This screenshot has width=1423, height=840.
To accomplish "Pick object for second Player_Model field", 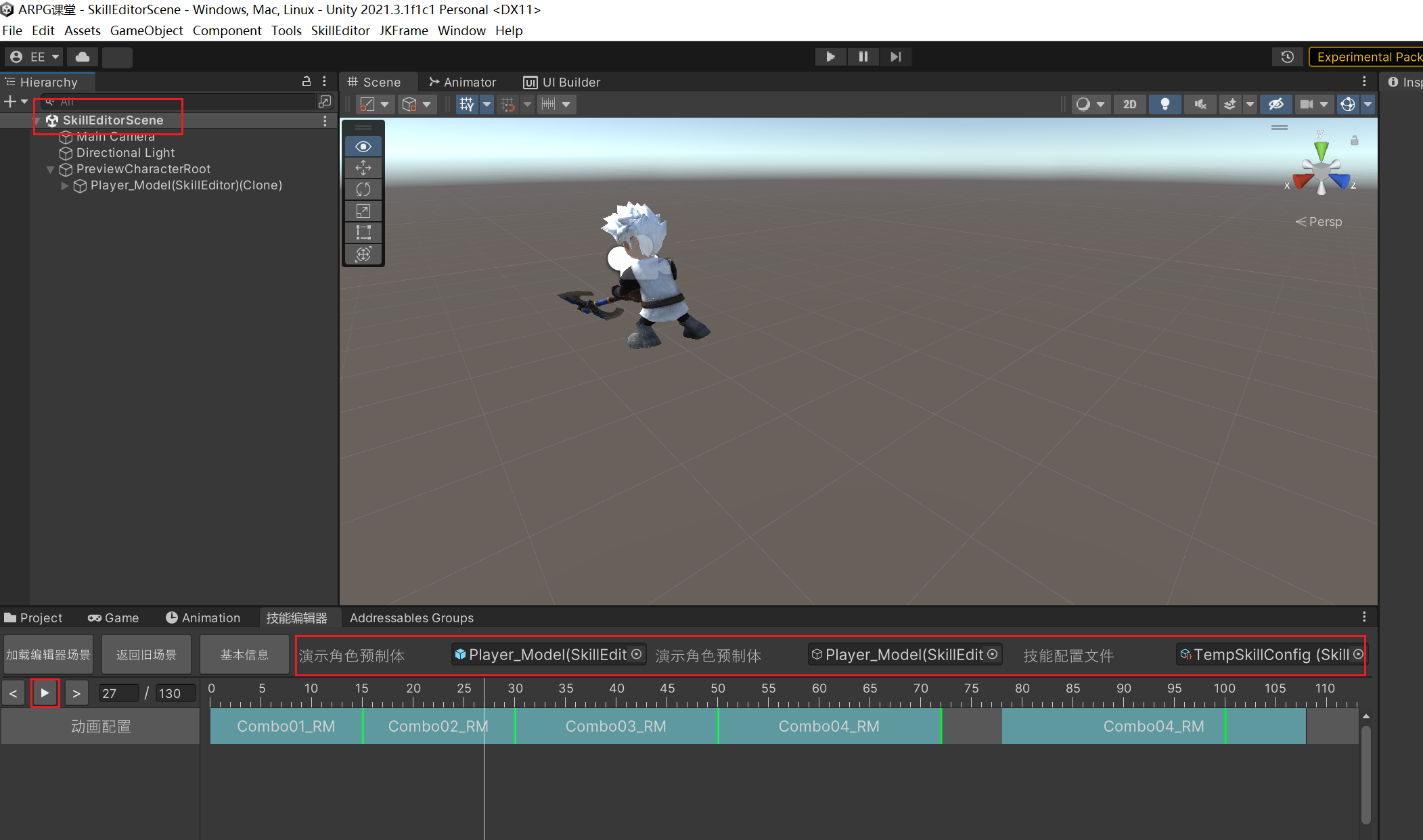I will pyautogui.click(x=993, y=654).
